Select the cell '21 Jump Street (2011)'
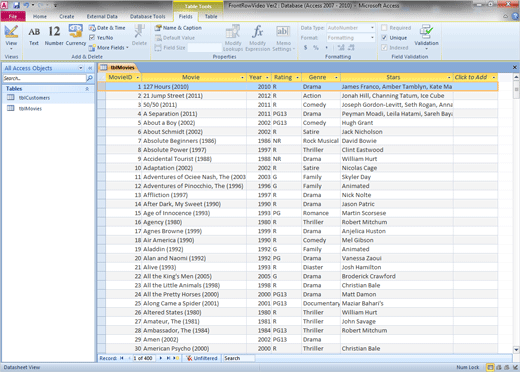Image resolution: width=520 pixels, height=372 pixels. [x=194, y=96]
